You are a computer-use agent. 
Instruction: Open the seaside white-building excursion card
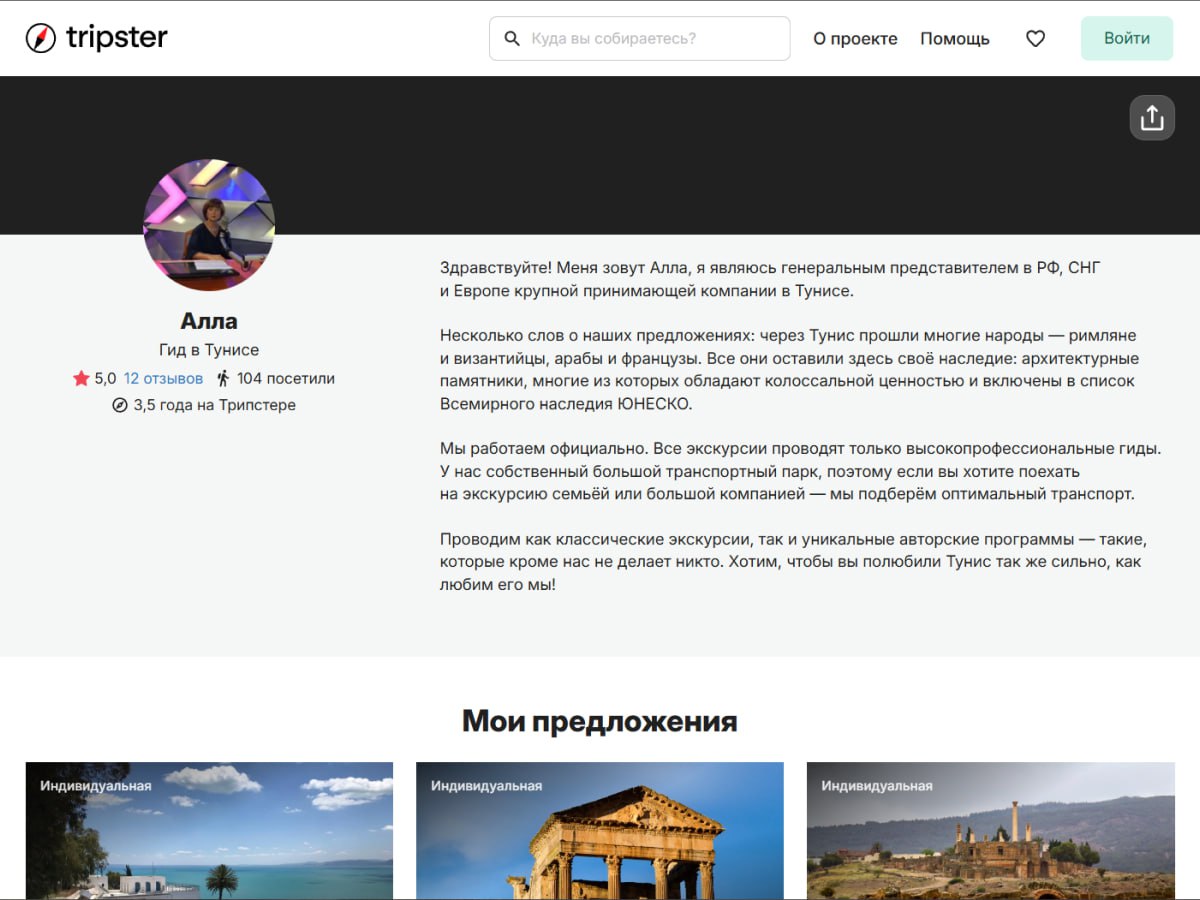[x=209, y=831]
